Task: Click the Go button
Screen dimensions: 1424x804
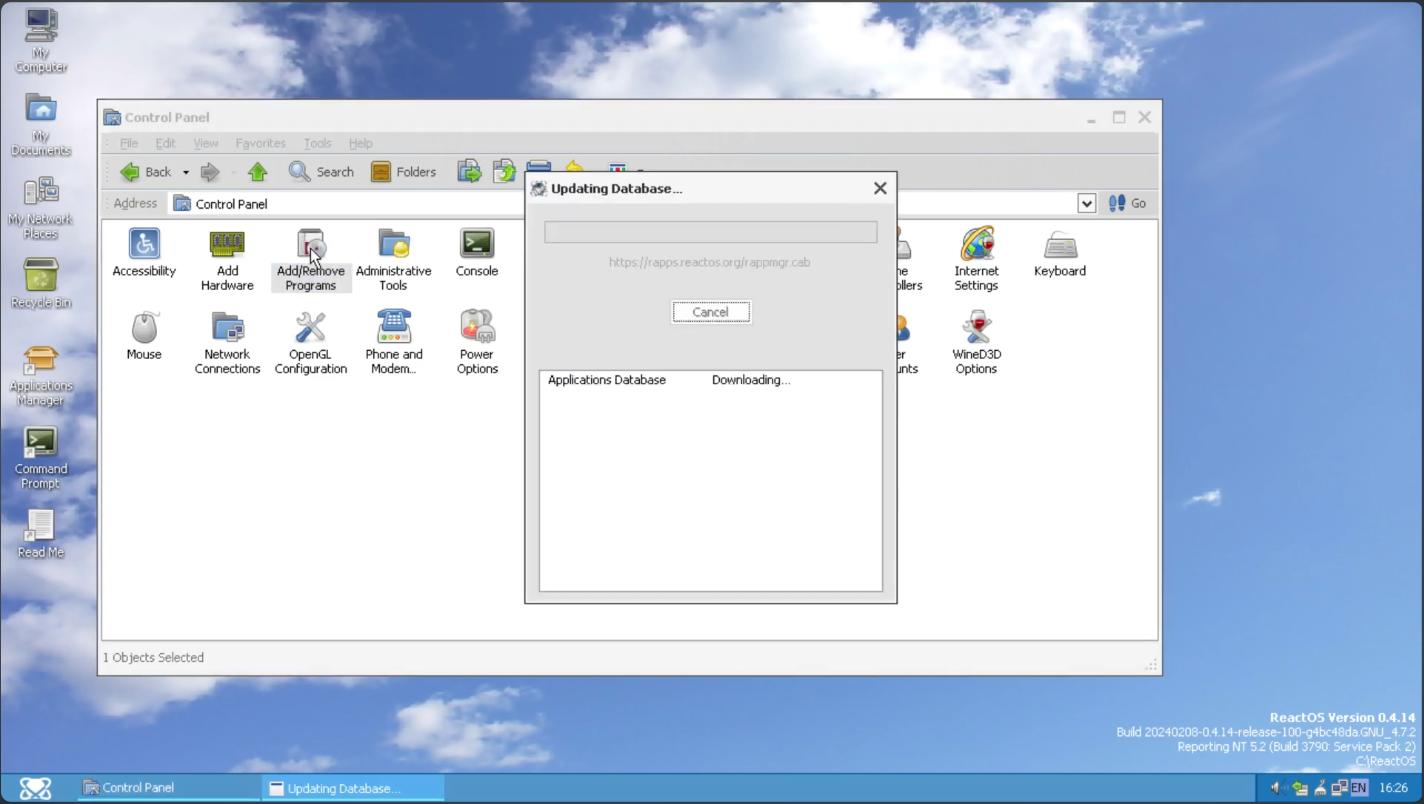Action: pyautogui.click(x=1127, y=203)
